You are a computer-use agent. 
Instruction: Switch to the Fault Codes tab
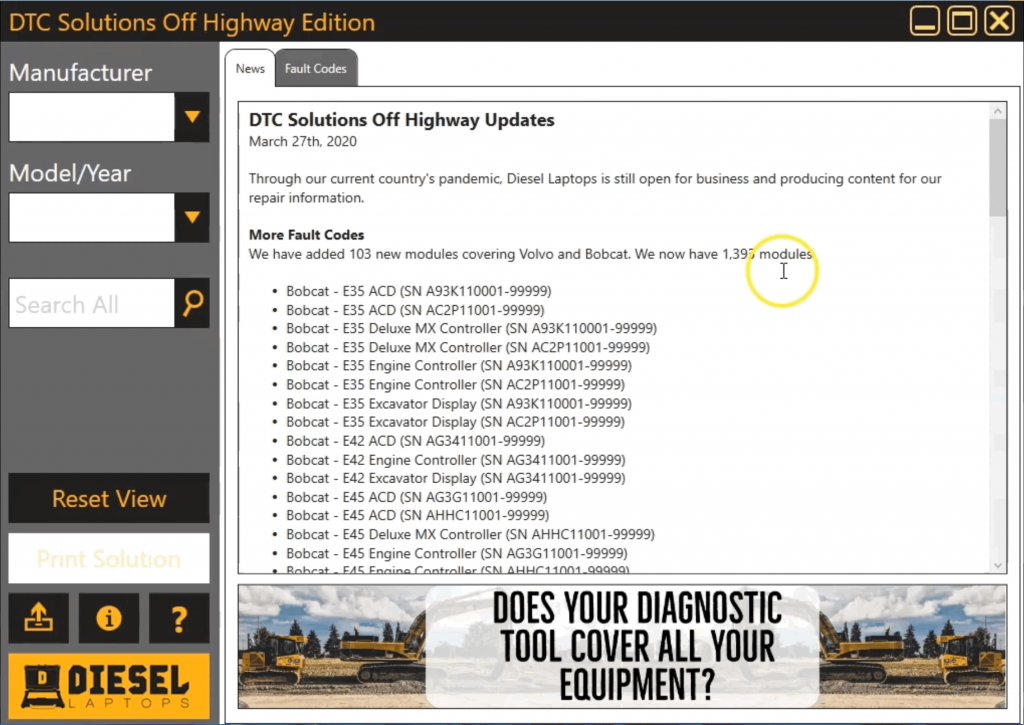coord(316,69)
